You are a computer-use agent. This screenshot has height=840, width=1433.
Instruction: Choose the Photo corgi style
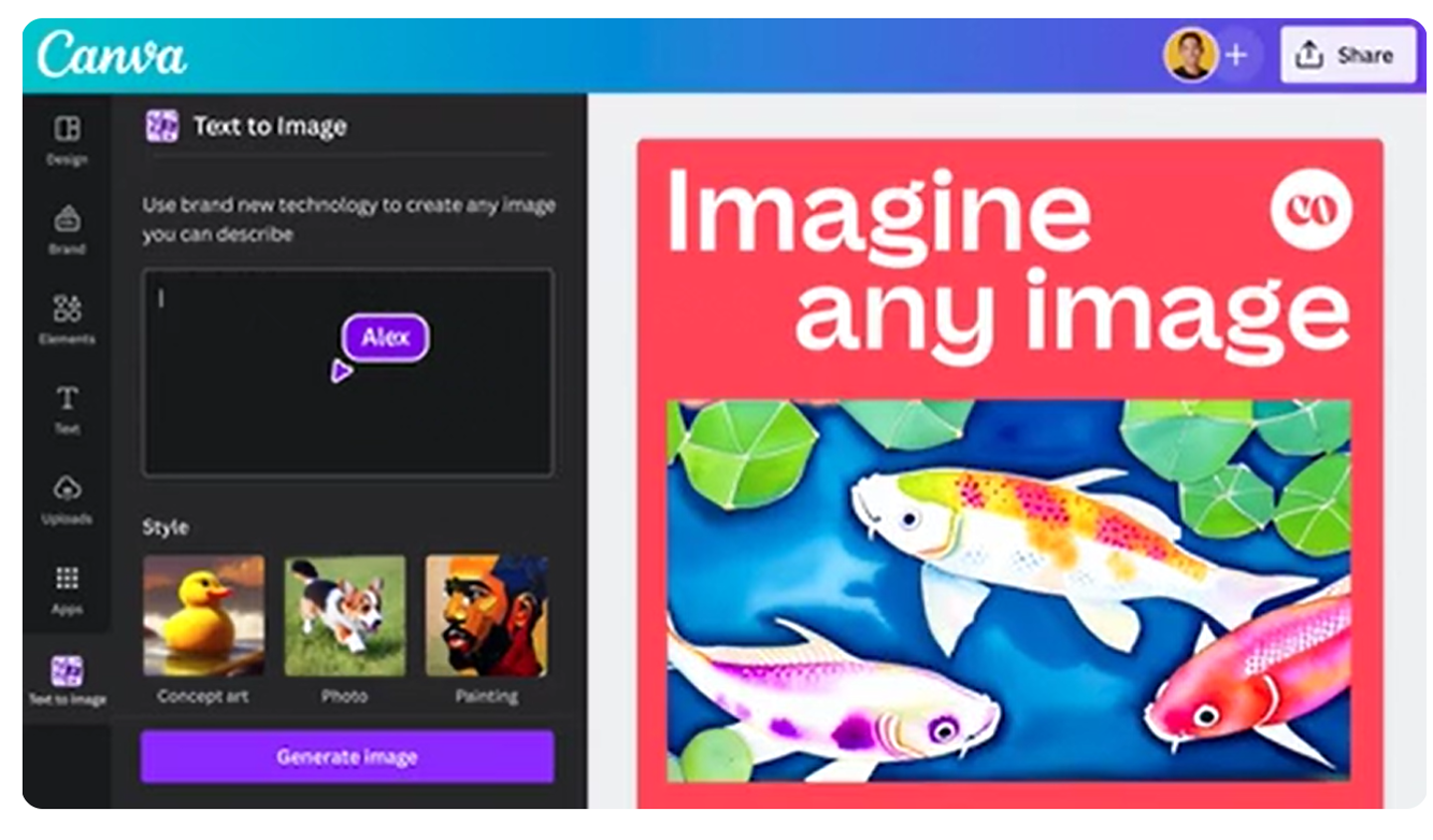pyautogui.click(x=345, y=616)
